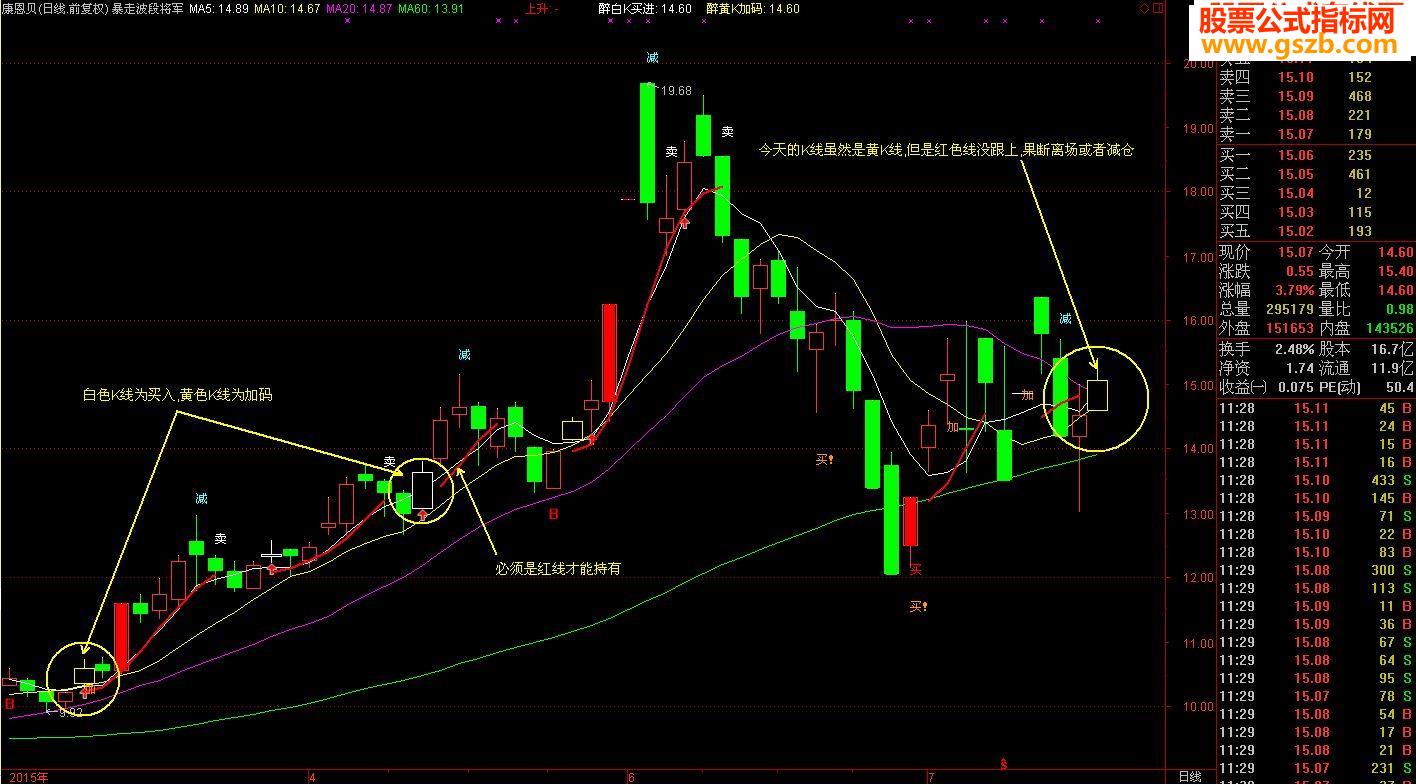Select the MA60: 13.91 legend value
The height and width of the screenshot is (784, 1416).
(x=431, y=8)
